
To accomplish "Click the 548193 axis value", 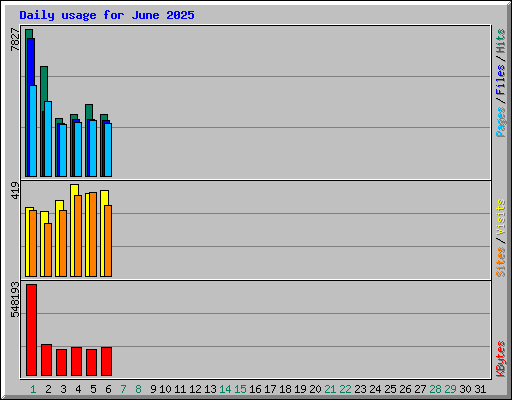I will [x=15, y=299].
